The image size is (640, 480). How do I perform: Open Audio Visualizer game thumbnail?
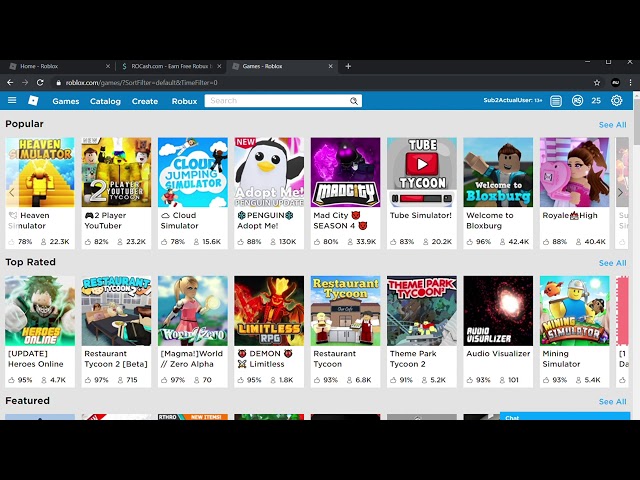[x=498, y=311]
